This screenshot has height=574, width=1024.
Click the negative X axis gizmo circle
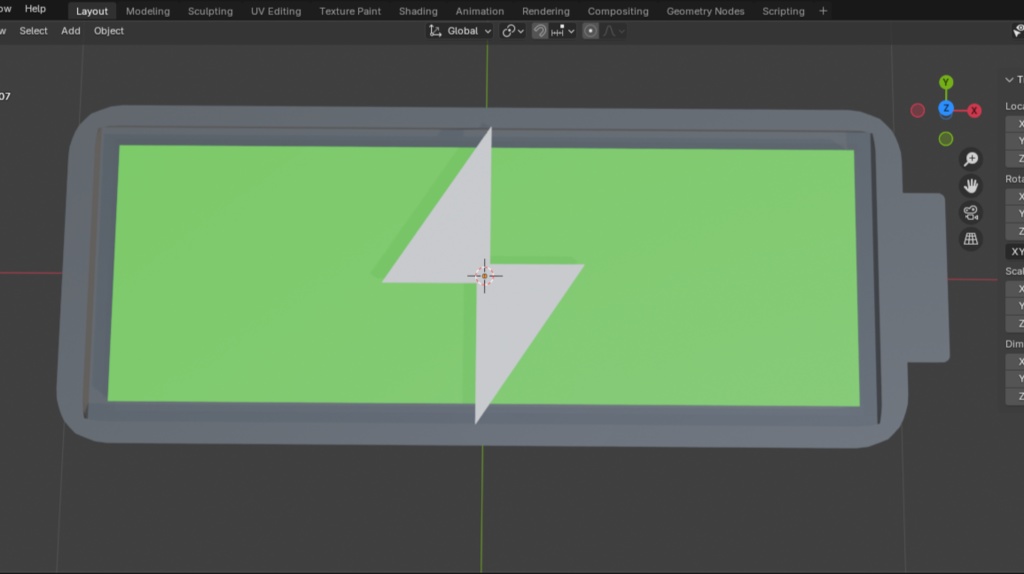click(x=918, y=110)
